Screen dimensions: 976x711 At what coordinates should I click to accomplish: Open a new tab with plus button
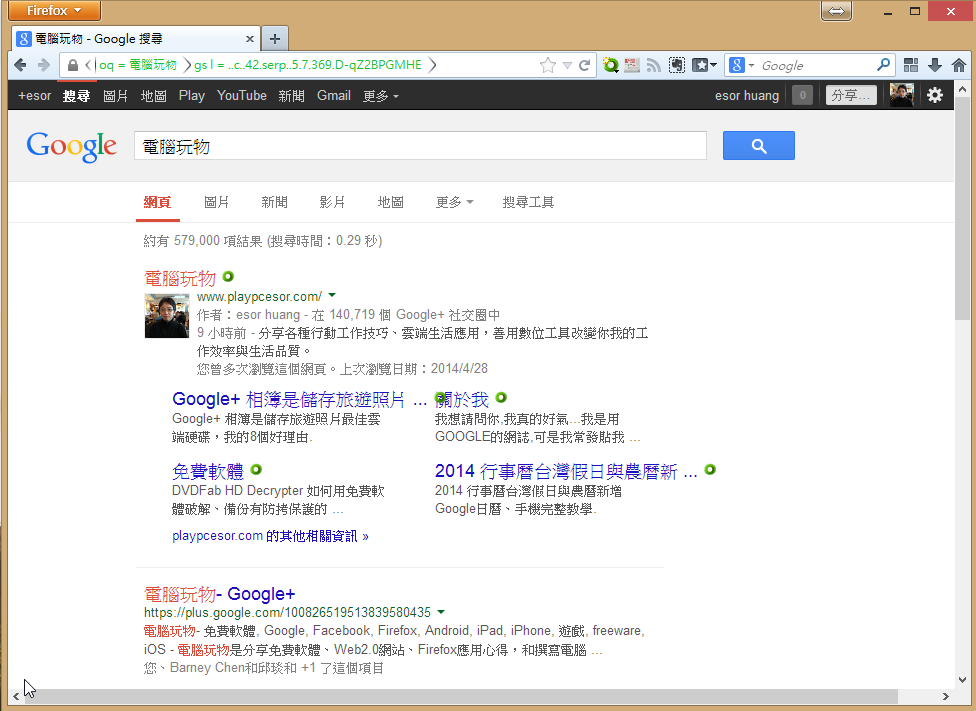click(x=274, y=39)
